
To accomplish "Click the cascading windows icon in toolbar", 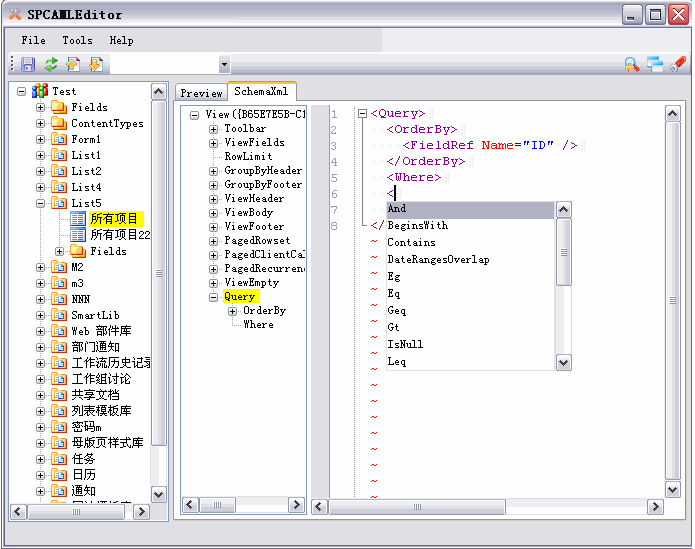I will [x=655, y=65].
